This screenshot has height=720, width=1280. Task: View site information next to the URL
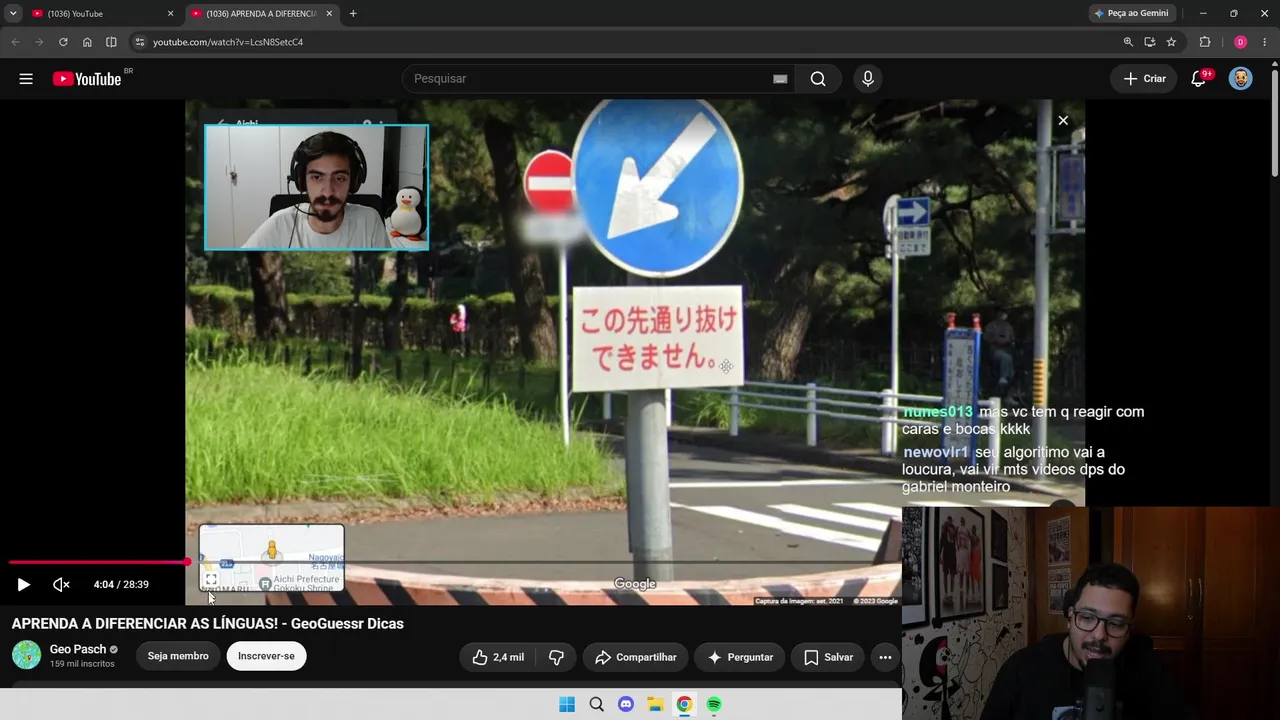pos(140,42)
